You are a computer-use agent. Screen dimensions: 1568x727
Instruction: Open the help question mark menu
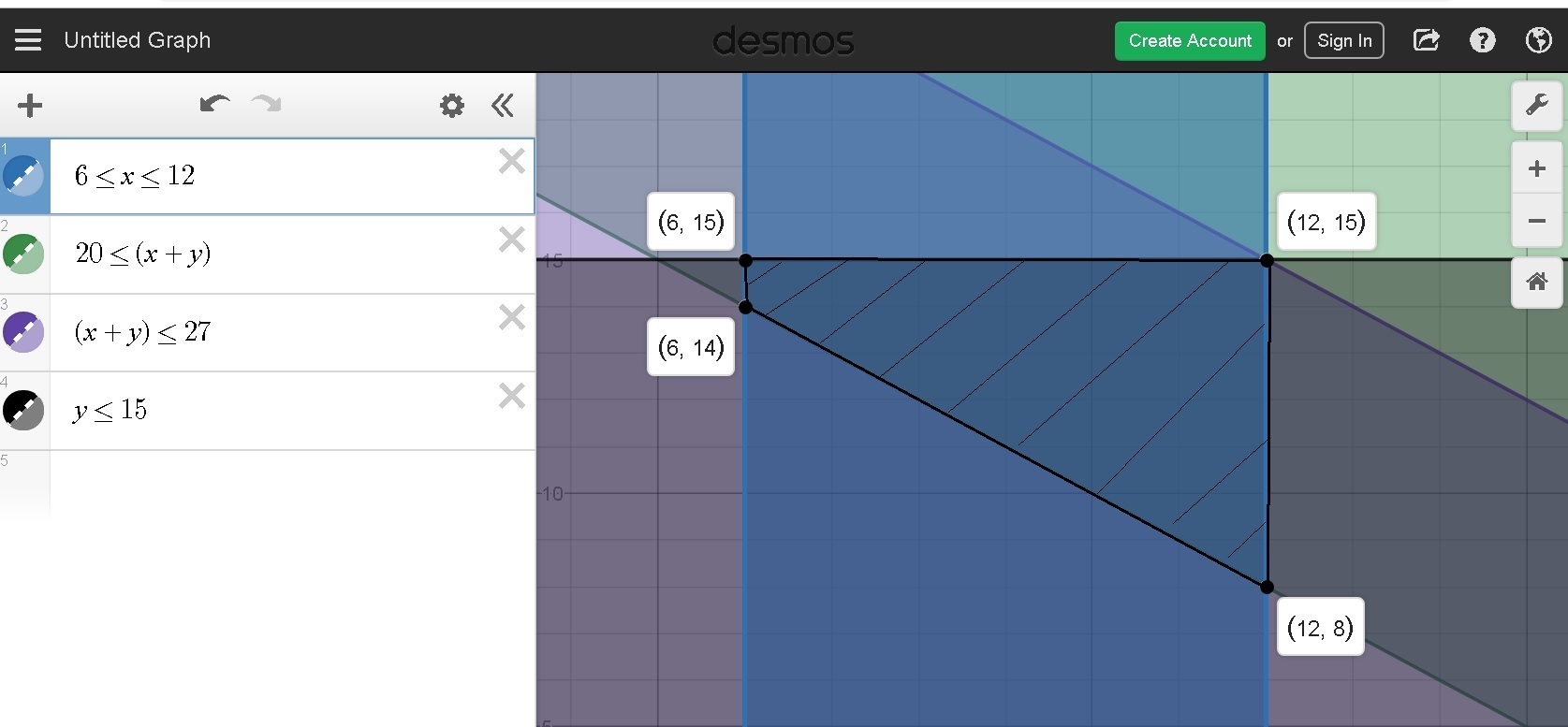coord(1483,40)
